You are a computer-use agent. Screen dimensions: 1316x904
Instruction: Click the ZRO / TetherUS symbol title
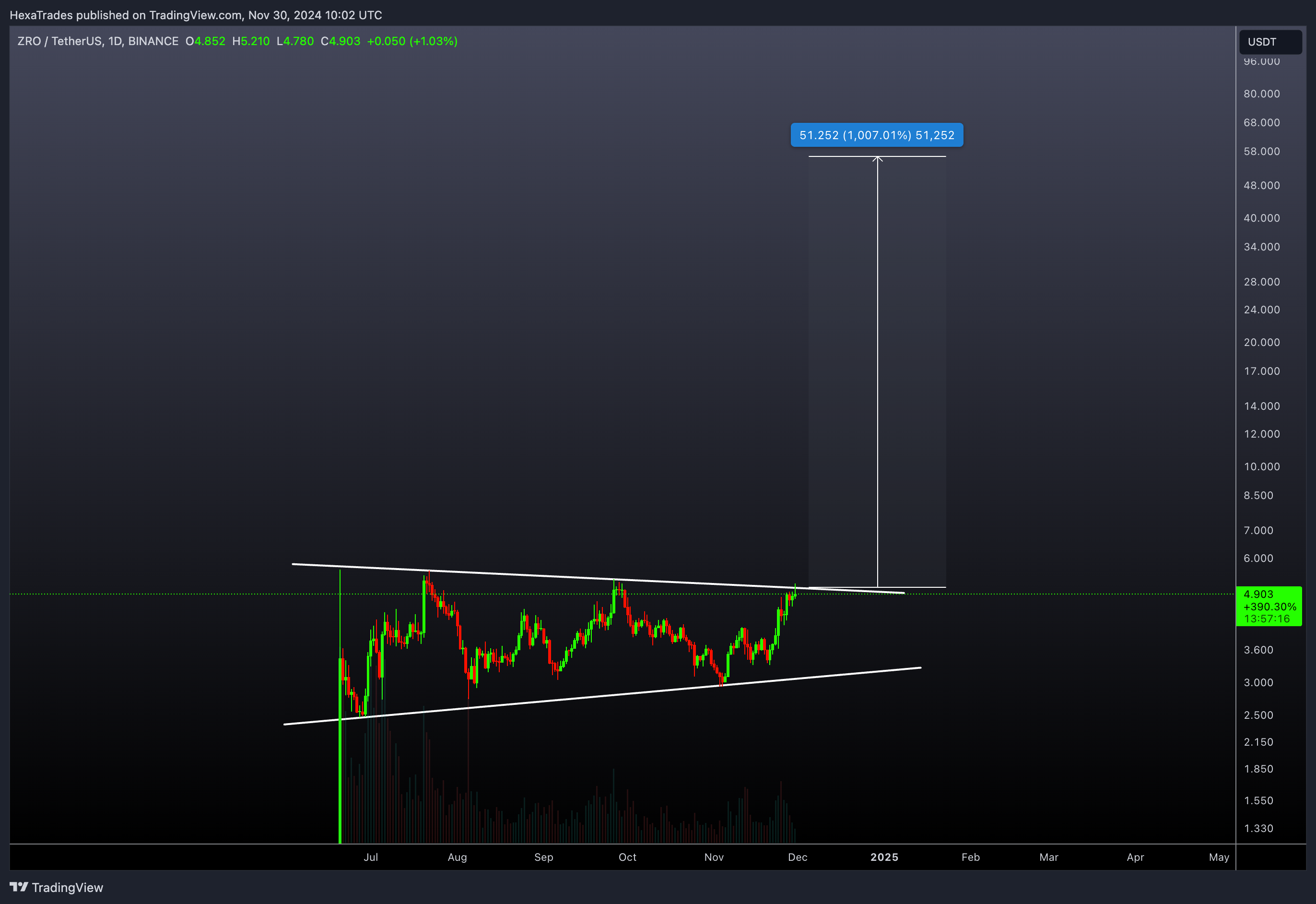[98, 41]
